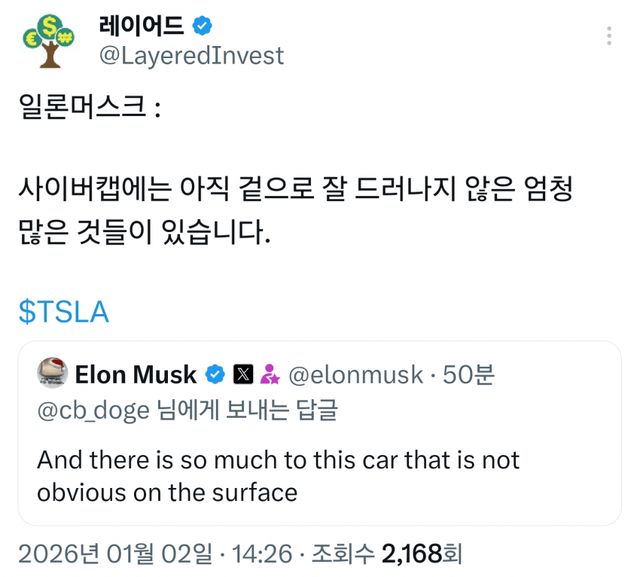Open Elon Musk's name in quoted post
Image resolution: width=640 pixels, height=577 pixels.
136,375
